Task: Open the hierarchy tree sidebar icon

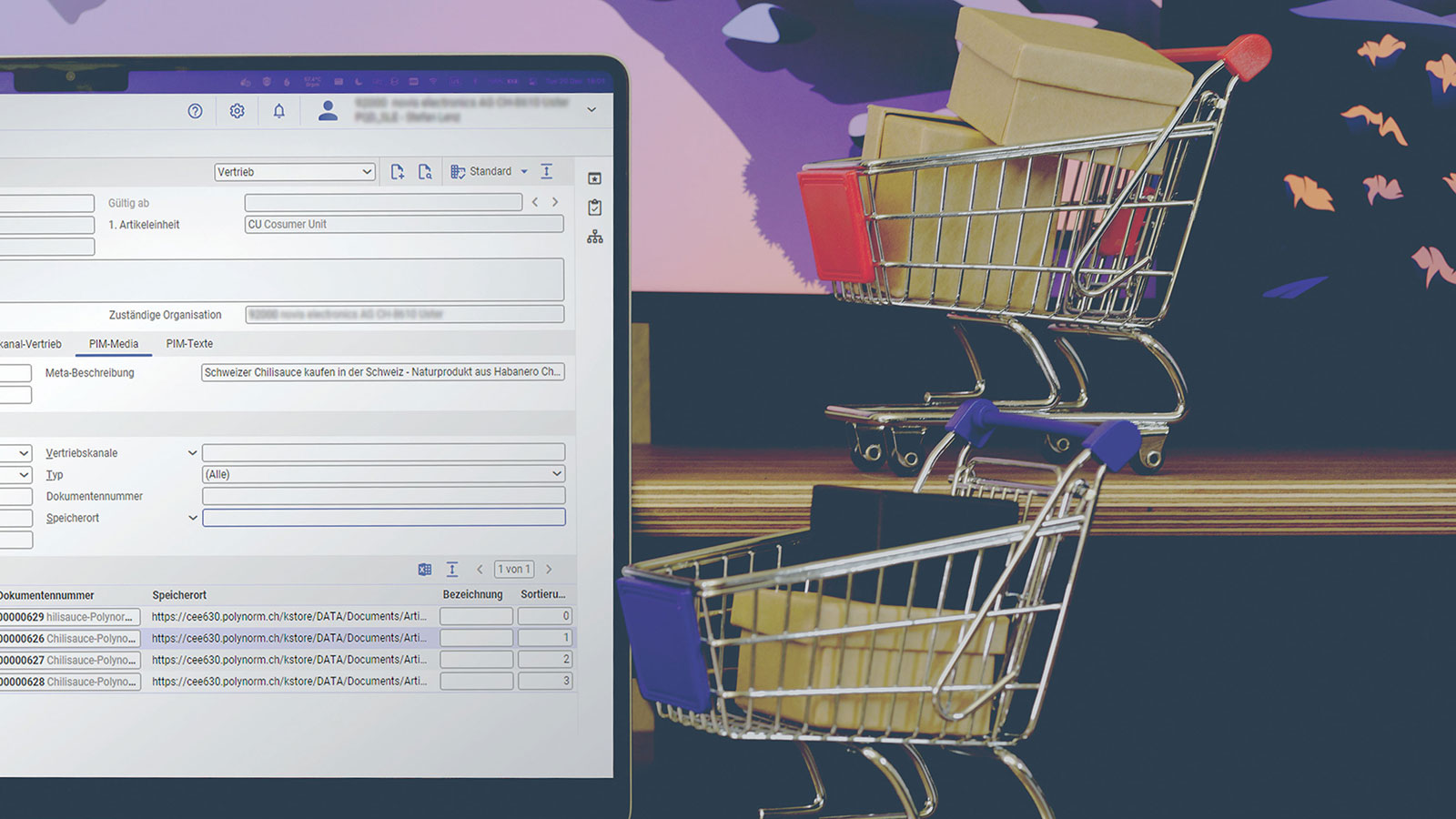Action: 594,237
